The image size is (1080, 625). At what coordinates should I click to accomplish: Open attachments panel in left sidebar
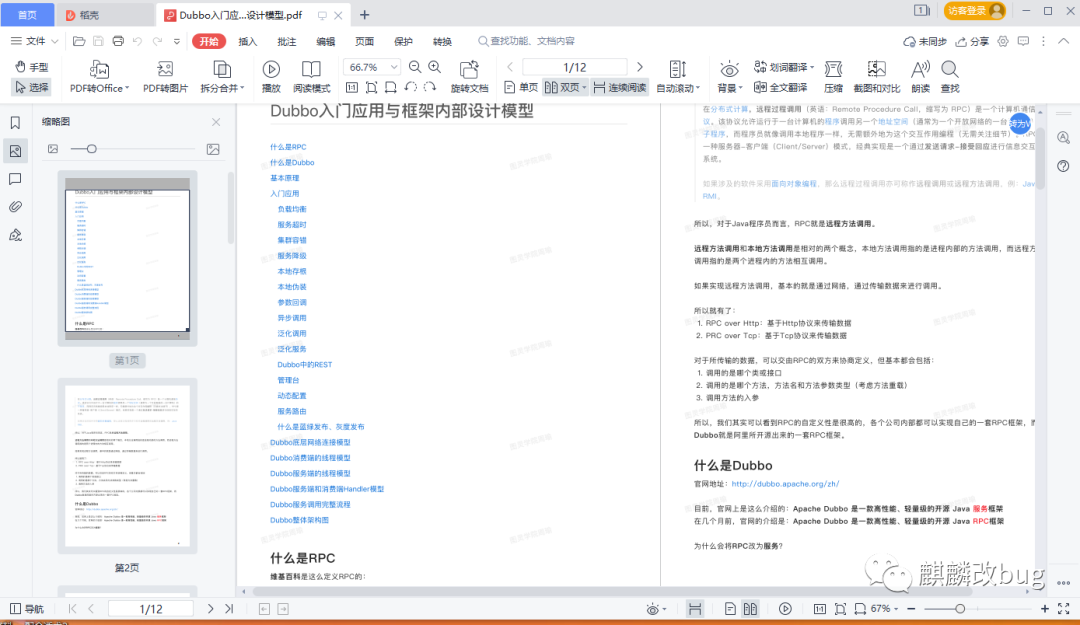click(15, 207)
